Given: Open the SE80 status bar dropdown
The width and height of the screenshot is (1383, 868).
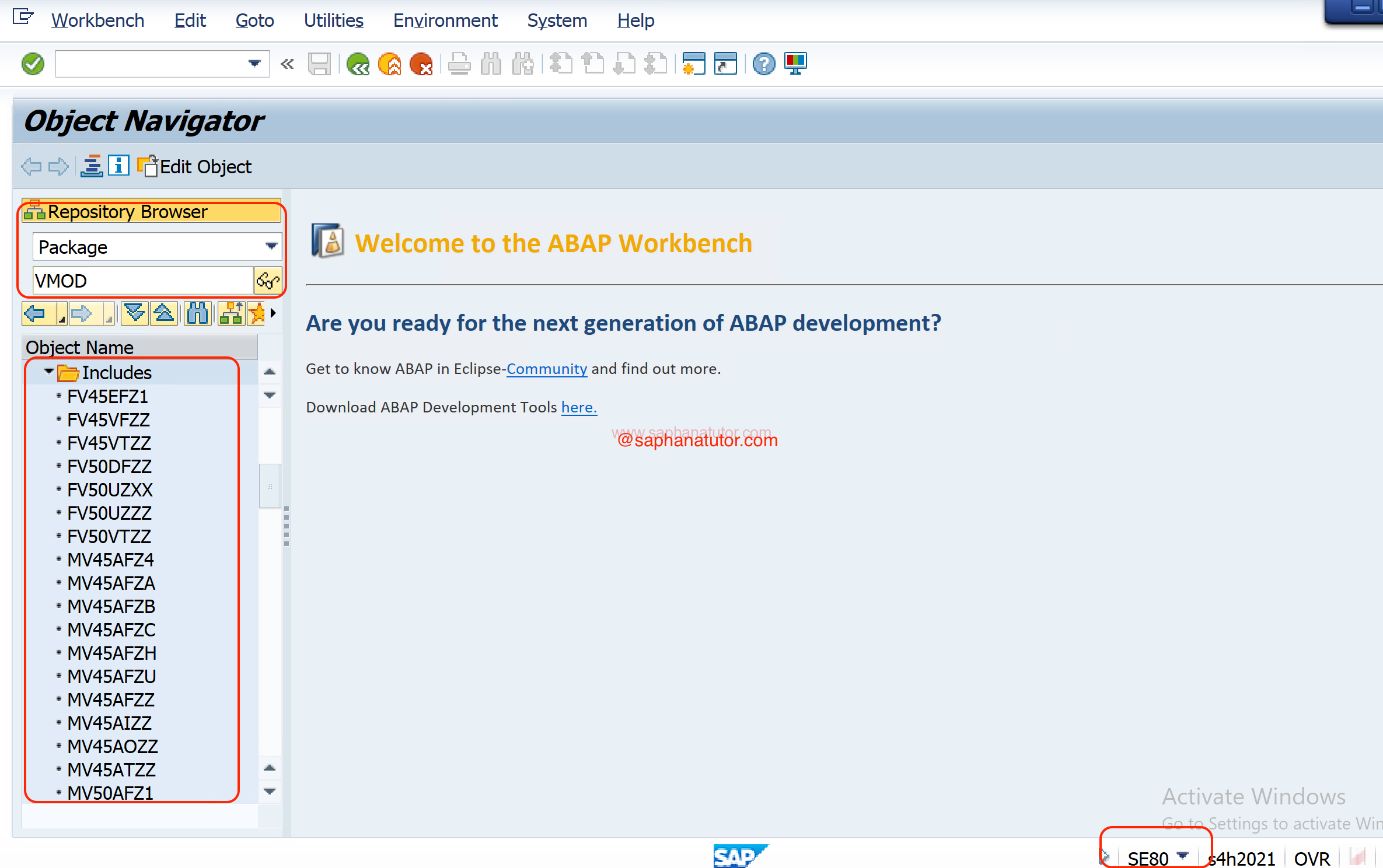Looking at the screenshot, I should point(1182,856).
